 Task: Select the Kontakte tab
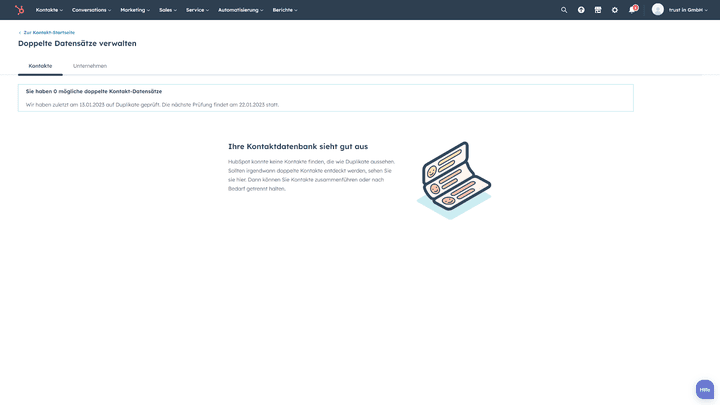click(40, 66)
